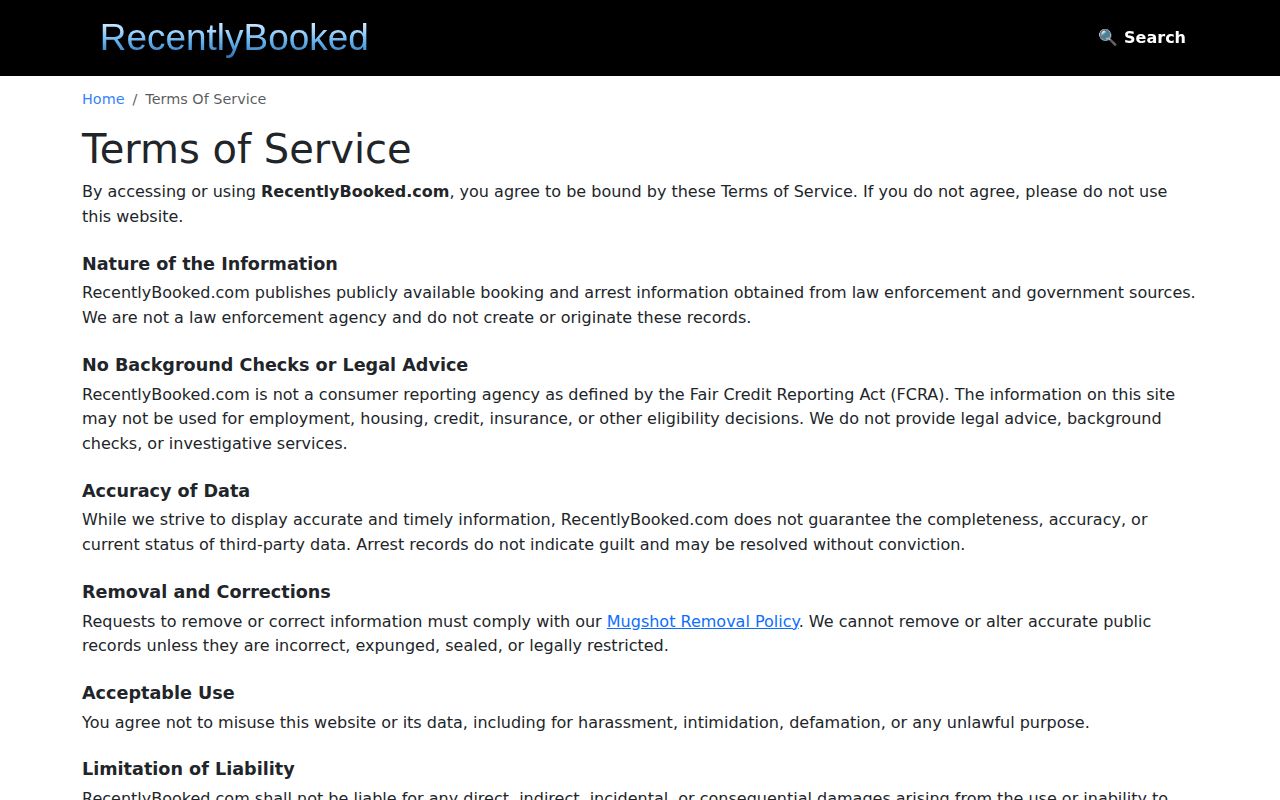The image size is (1280, 800).
Task: Go to Home breadcrumb link
Action: [x=103, y=99]
